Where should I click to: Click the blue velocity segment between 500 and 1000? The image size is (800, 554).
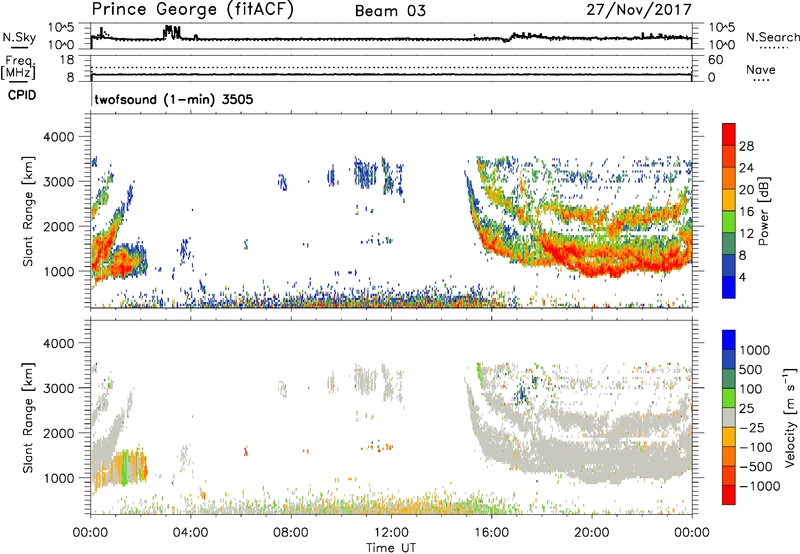(x=729, y=359)
